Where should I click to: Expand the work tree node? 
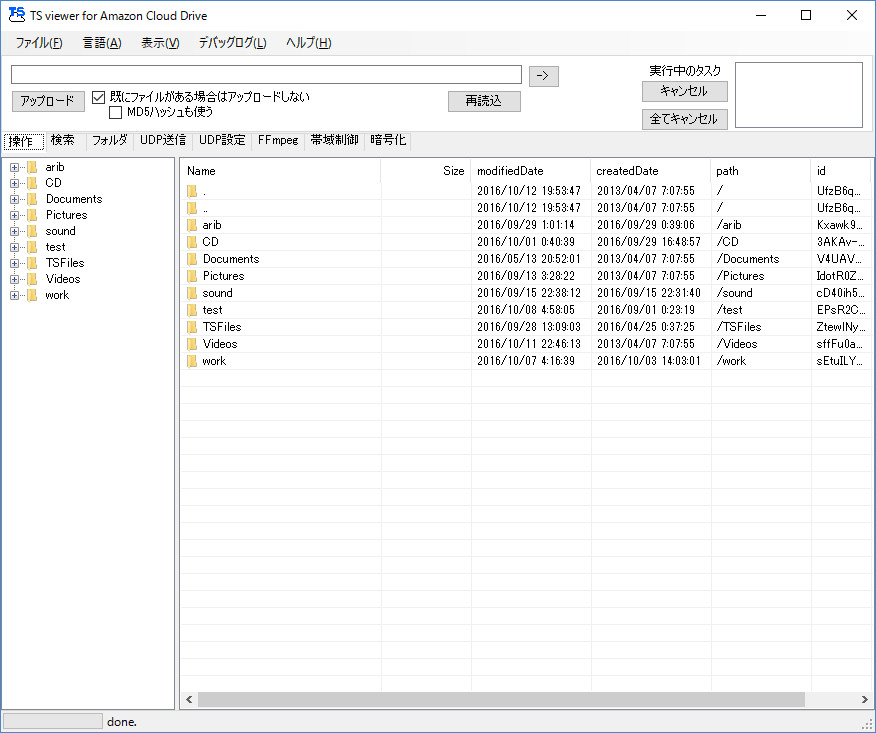(x=15, y=295)
